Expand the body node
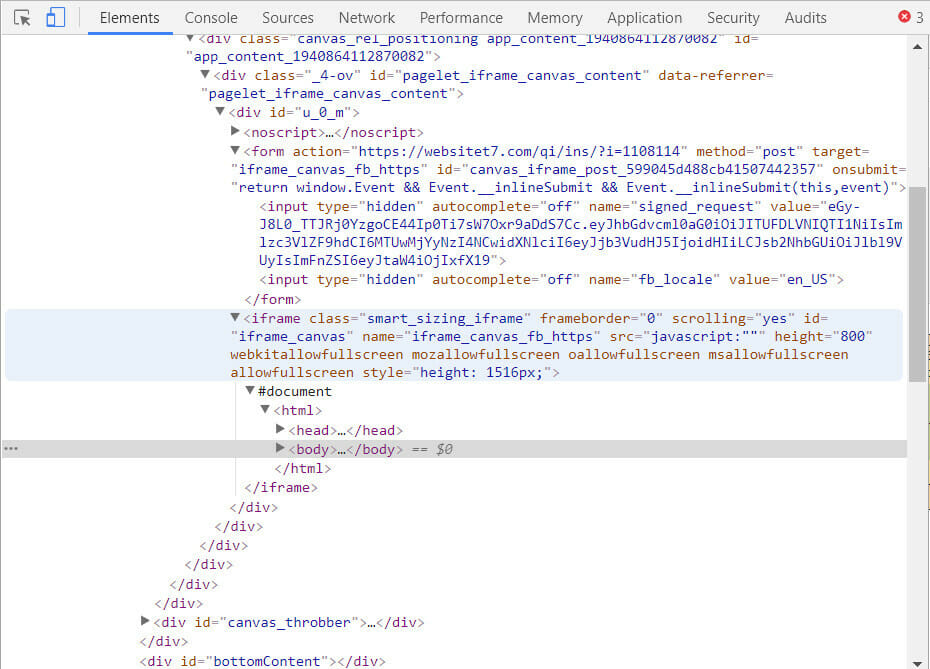This screenshot has height=669, width=930. [x=280, y=448]
